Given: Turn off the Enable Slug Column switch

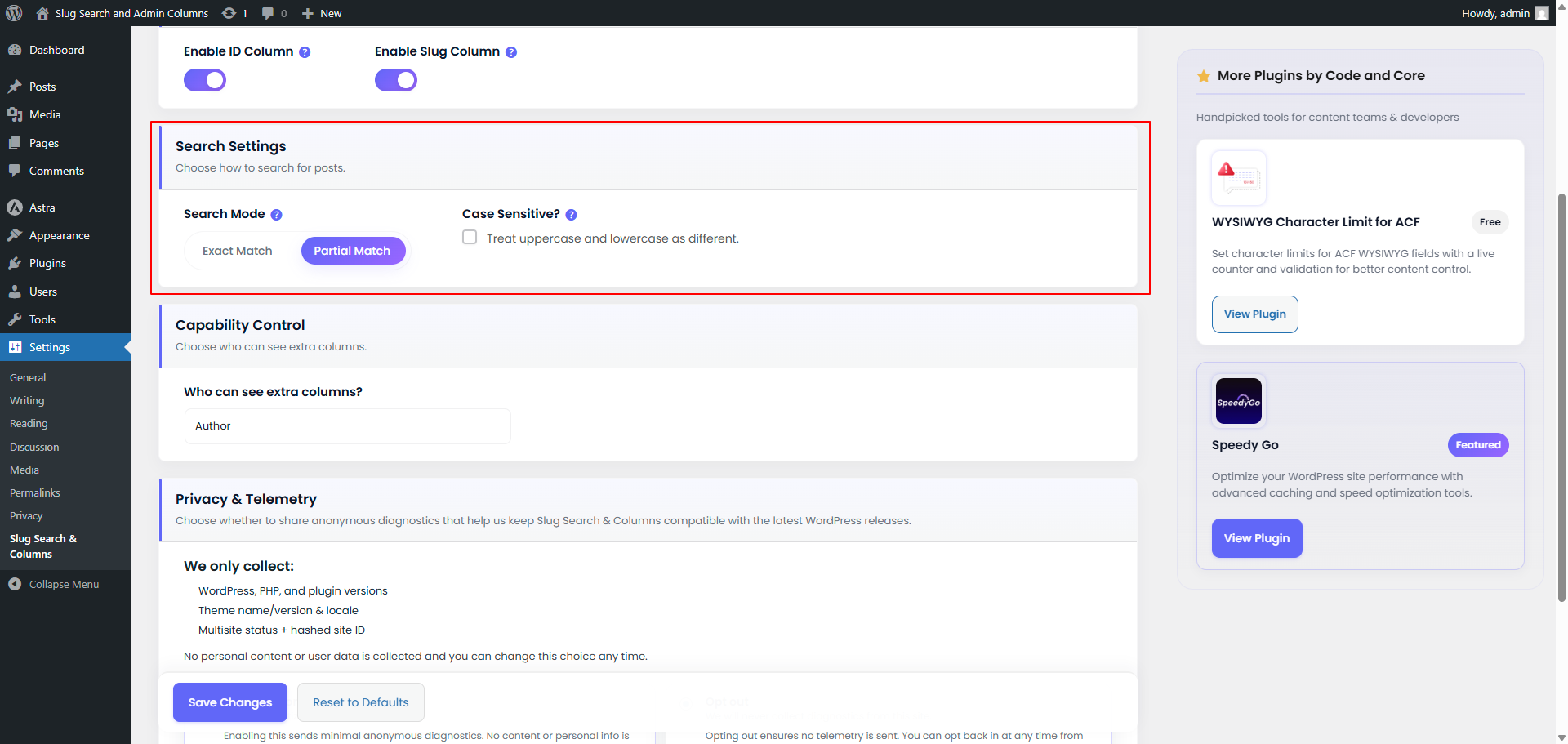Looking at the screenshot, I should click(395, 79).
